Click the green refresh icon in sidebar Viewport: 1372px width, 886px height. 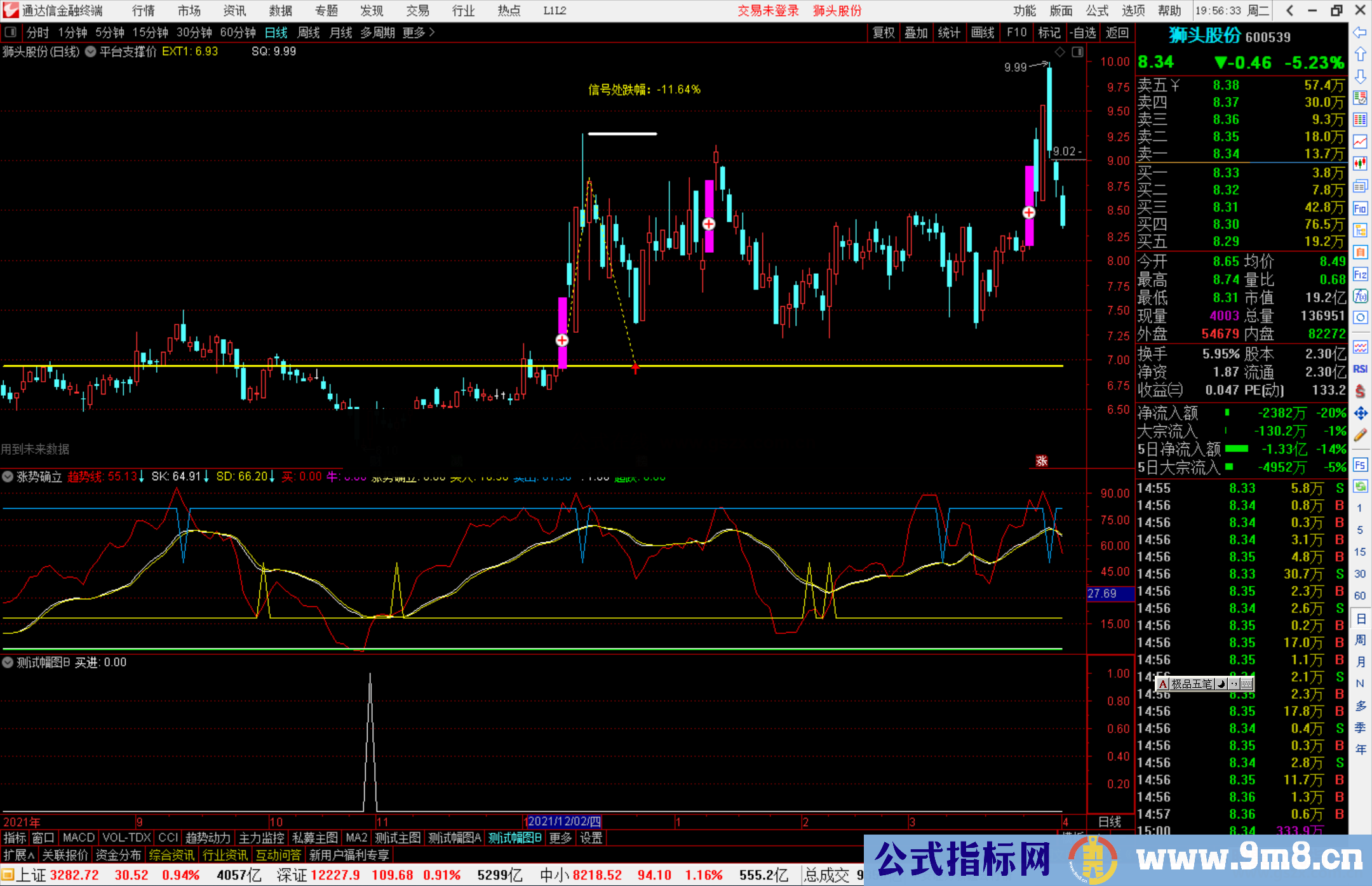click(1360, 487)
